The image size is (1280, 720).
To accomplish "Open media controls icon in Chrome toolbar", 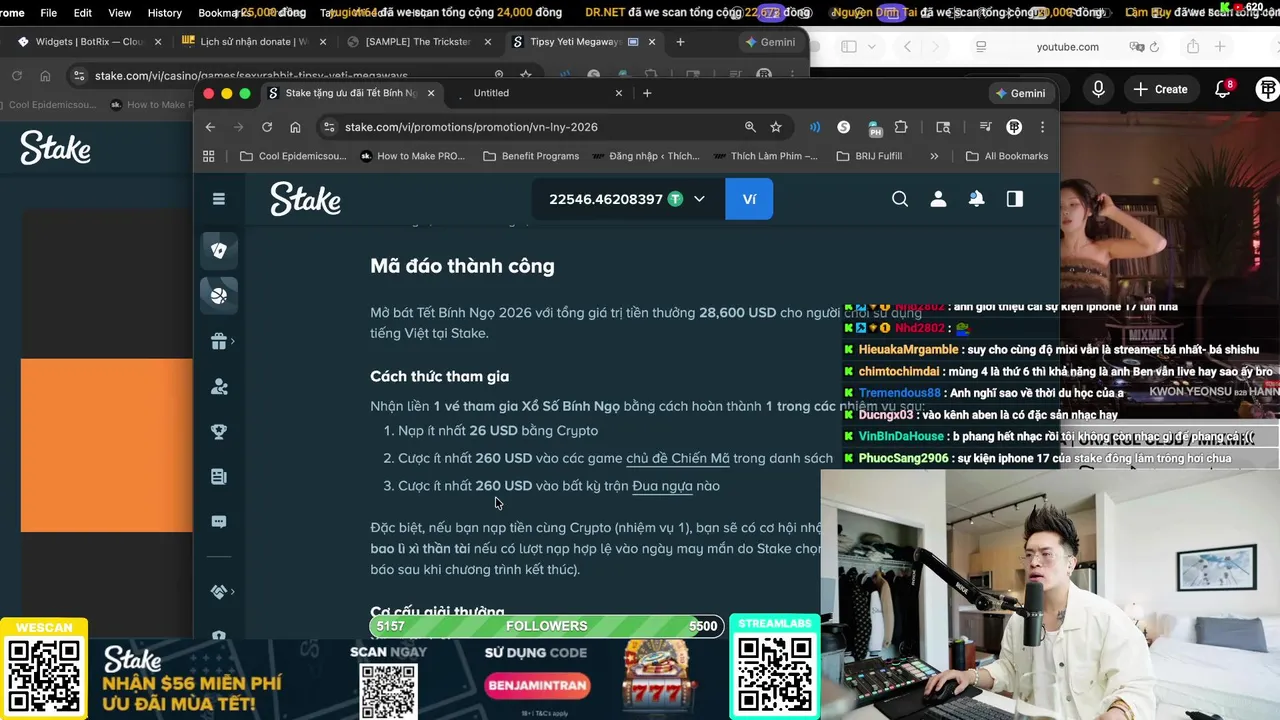I will click(x=986, y=127).
